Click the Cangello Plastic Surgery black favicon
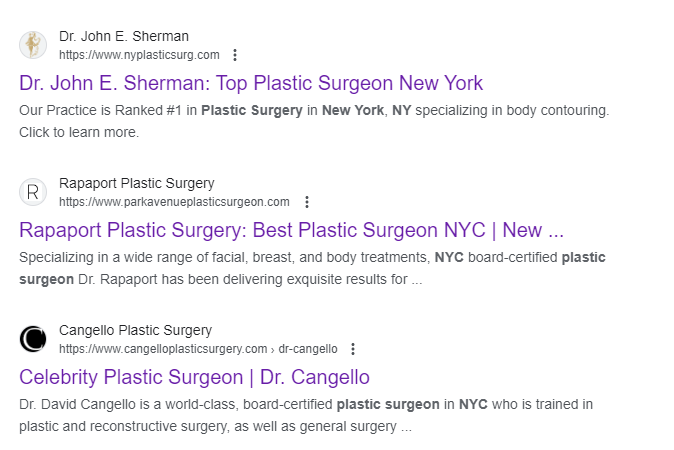The image size is (674, 450). click(x=33, y=339)
